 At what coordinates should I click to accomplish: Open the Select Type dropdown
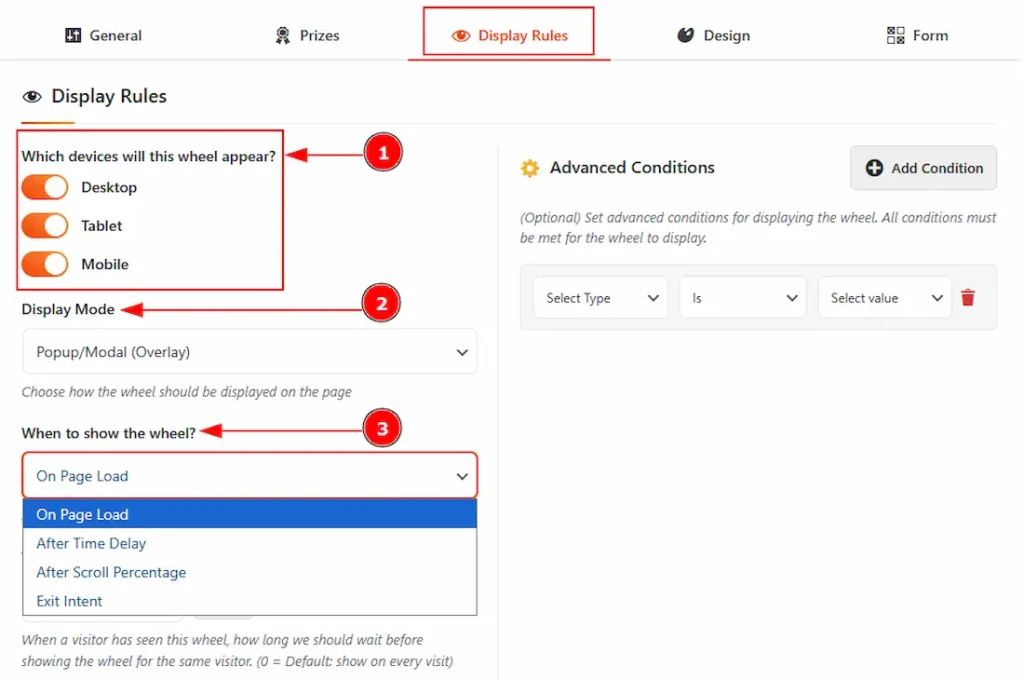(599, 297)
